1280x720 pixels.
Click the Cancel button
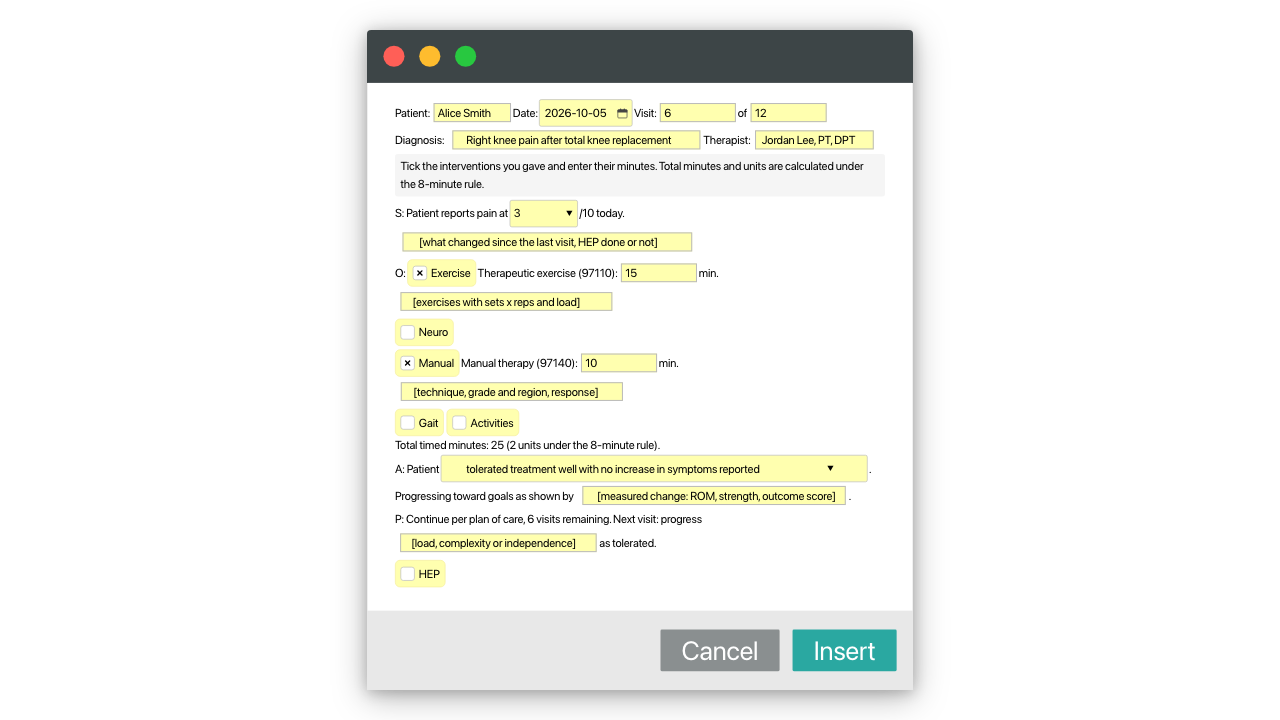tap(720, 650)
